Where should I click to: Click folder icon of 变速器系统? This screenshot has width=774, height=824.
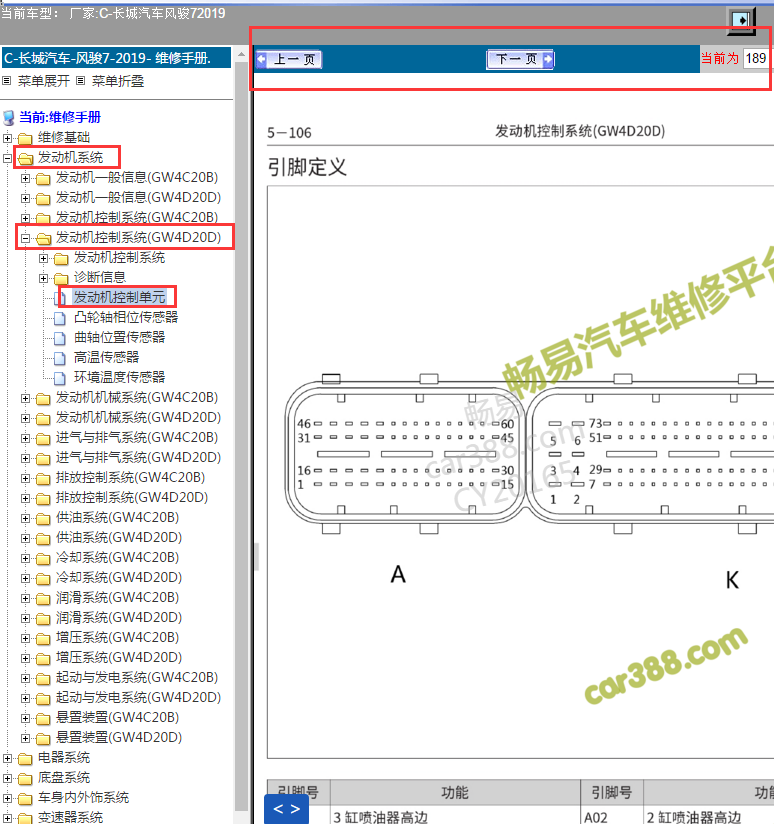coord(25,818)
